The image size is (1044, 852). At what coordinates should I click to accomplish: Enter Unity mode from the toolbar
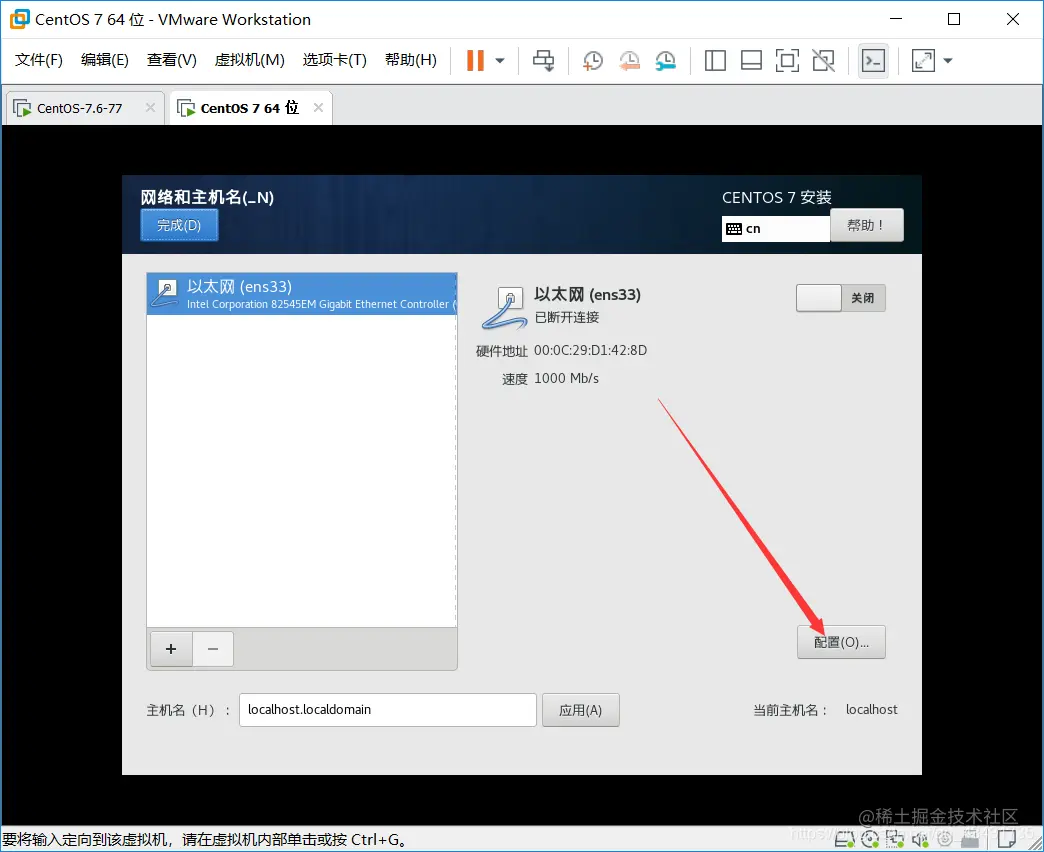[x=823, y=60]
